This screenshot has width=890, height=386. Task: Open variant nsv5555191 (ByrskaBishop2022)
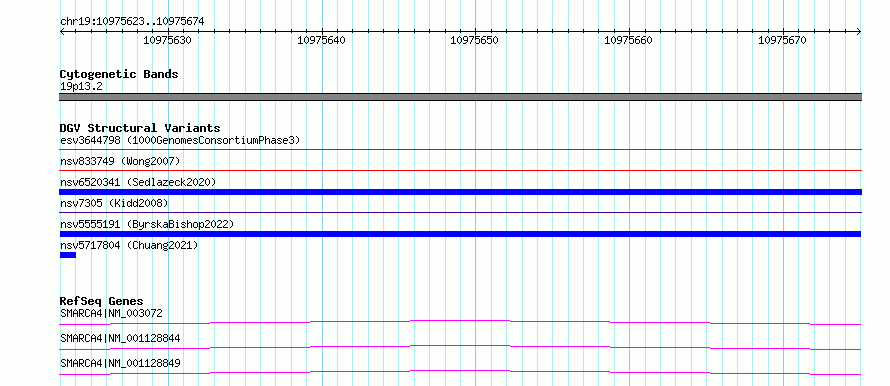tap(147, 225)
